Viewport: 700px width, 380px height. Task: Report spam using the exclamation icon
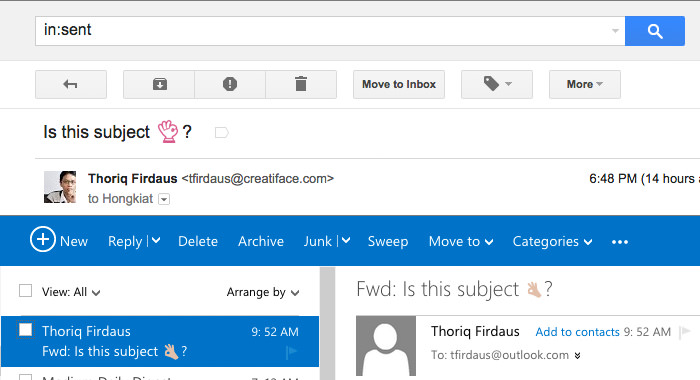click(230, 84)
